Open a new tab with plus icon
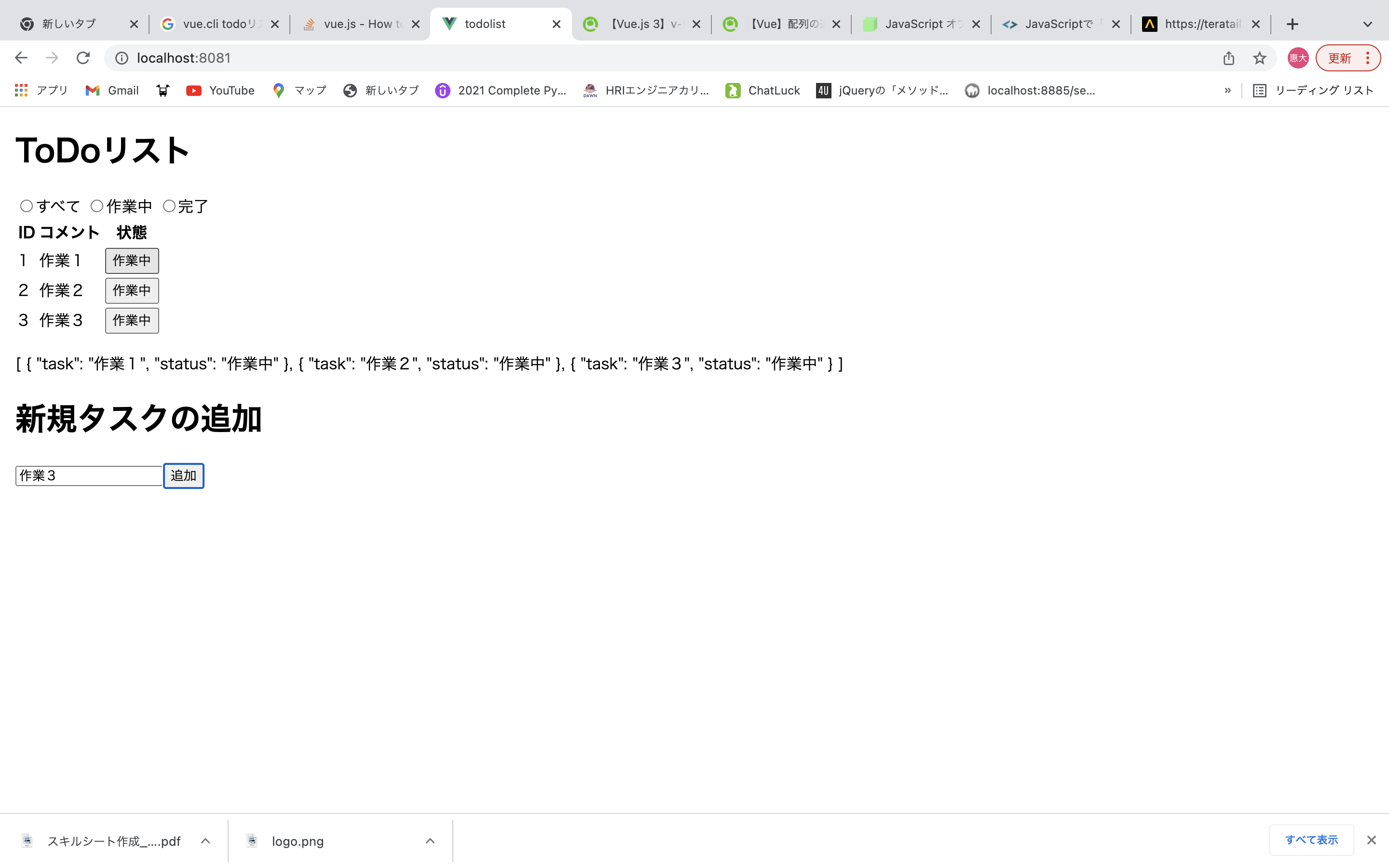The width and height of the screenshot is (1389, 868). click(x=1292, y=24)
